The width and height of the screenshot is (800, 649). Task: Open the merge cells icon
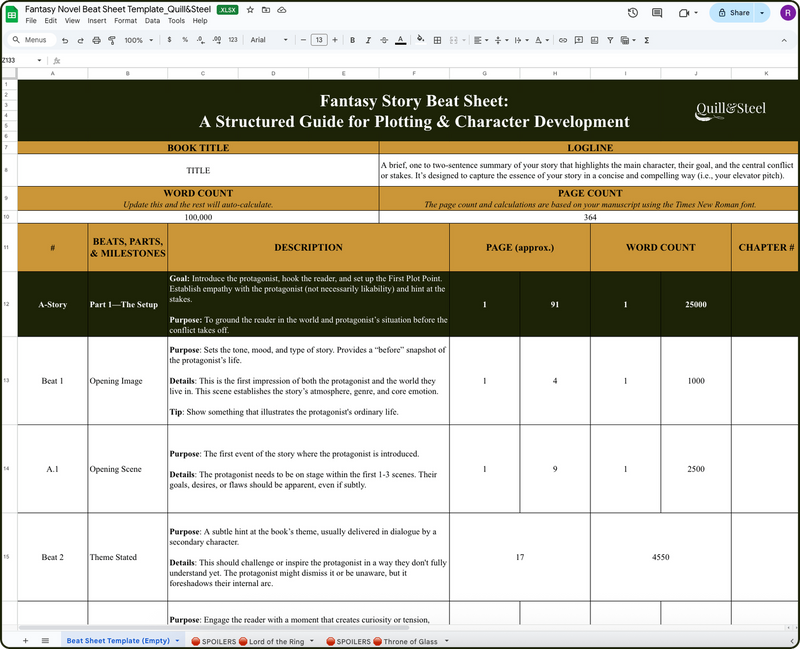coord(454,40)
